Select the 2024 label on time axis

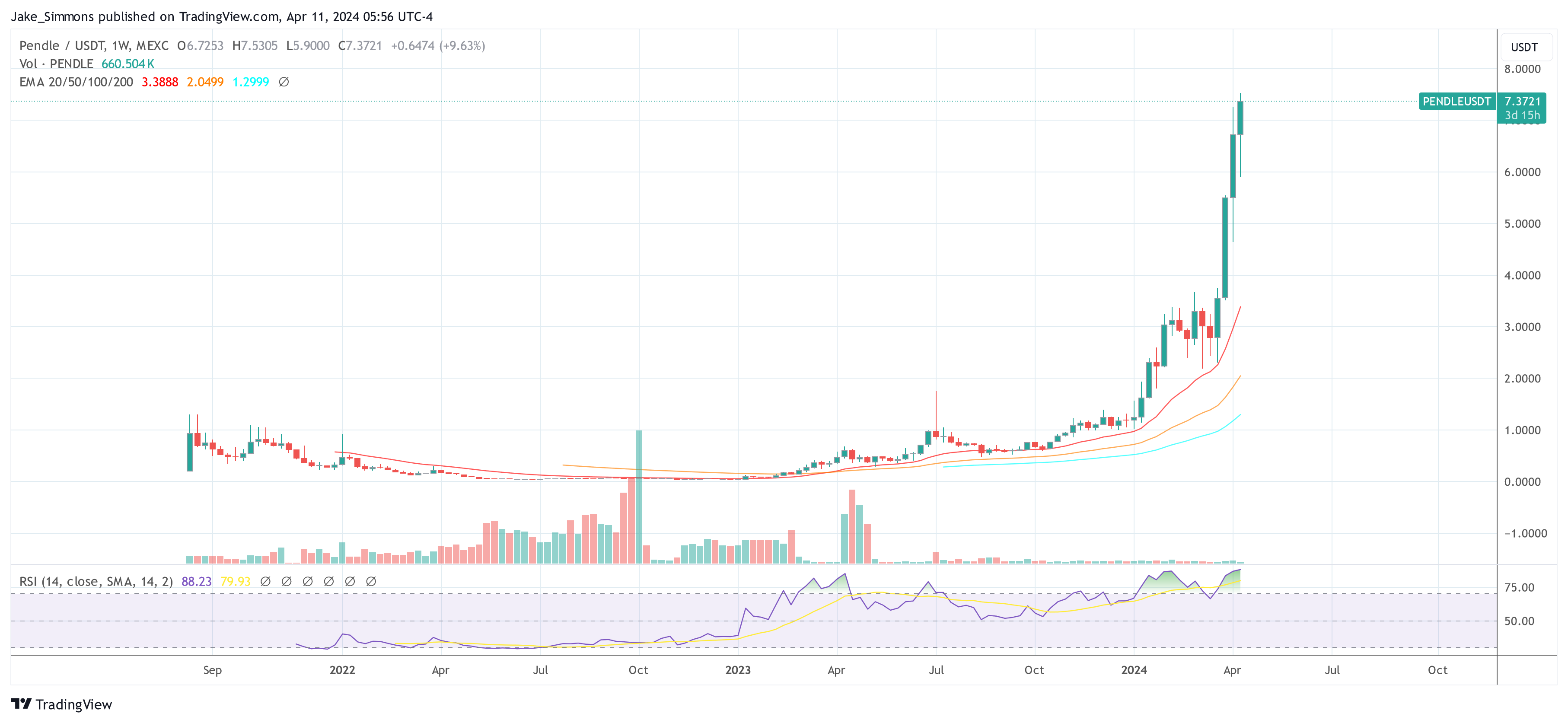pyautogui.click(x=1133, y=670)
